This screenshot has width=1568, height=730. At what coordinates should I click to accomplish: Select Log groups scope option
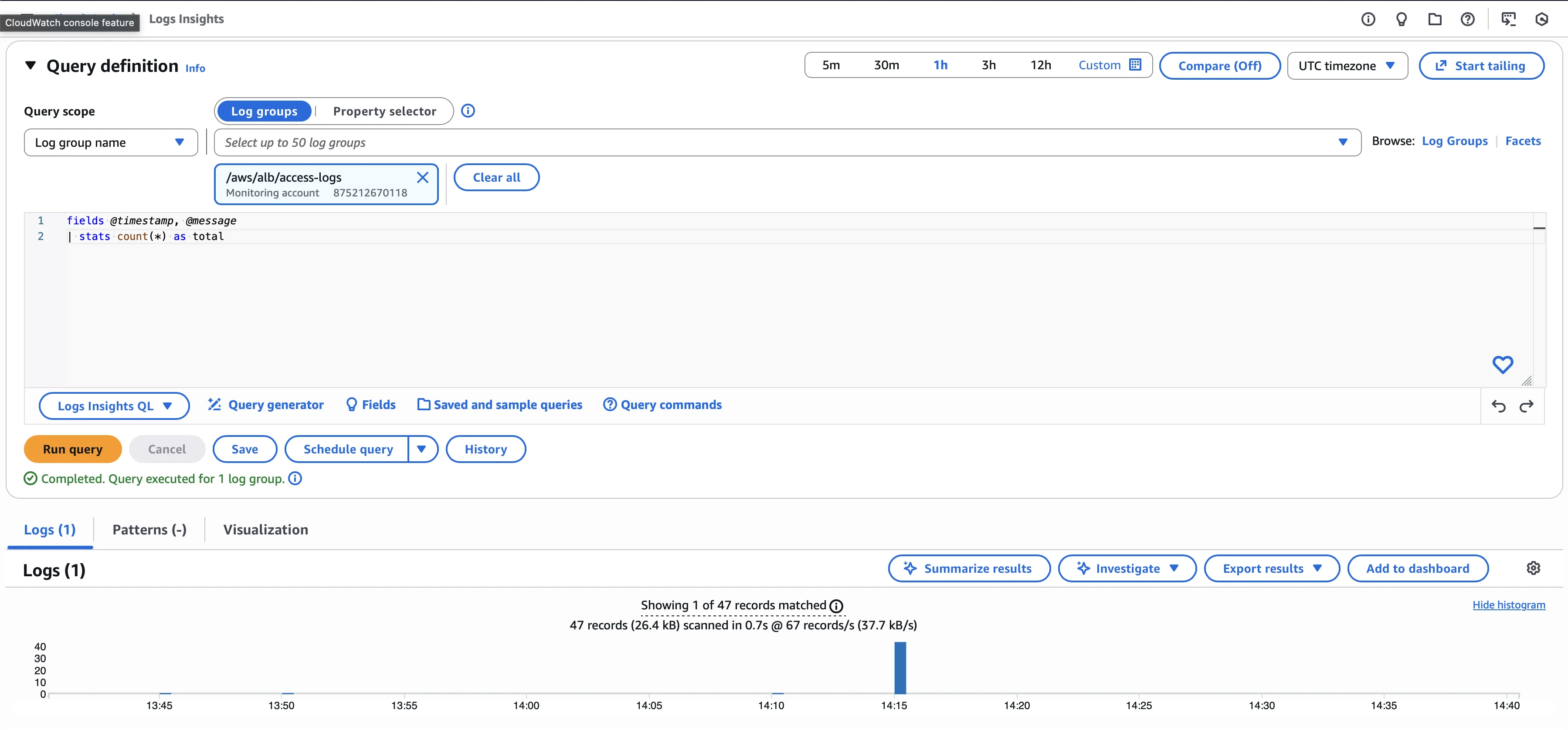pyautogui.click(x=264, y=112)
